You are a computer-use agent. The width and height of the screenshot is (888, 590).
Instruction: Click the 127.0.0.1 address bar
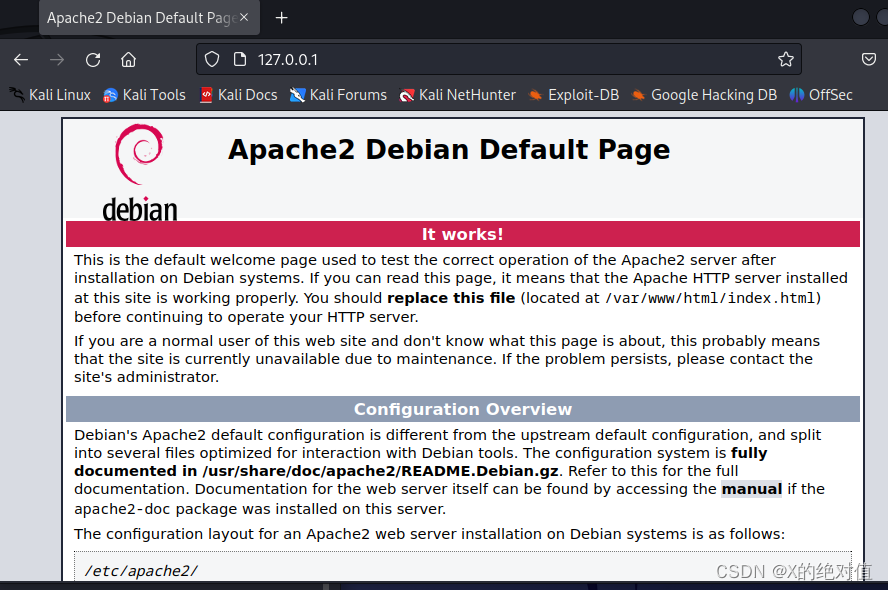(498, 59)
